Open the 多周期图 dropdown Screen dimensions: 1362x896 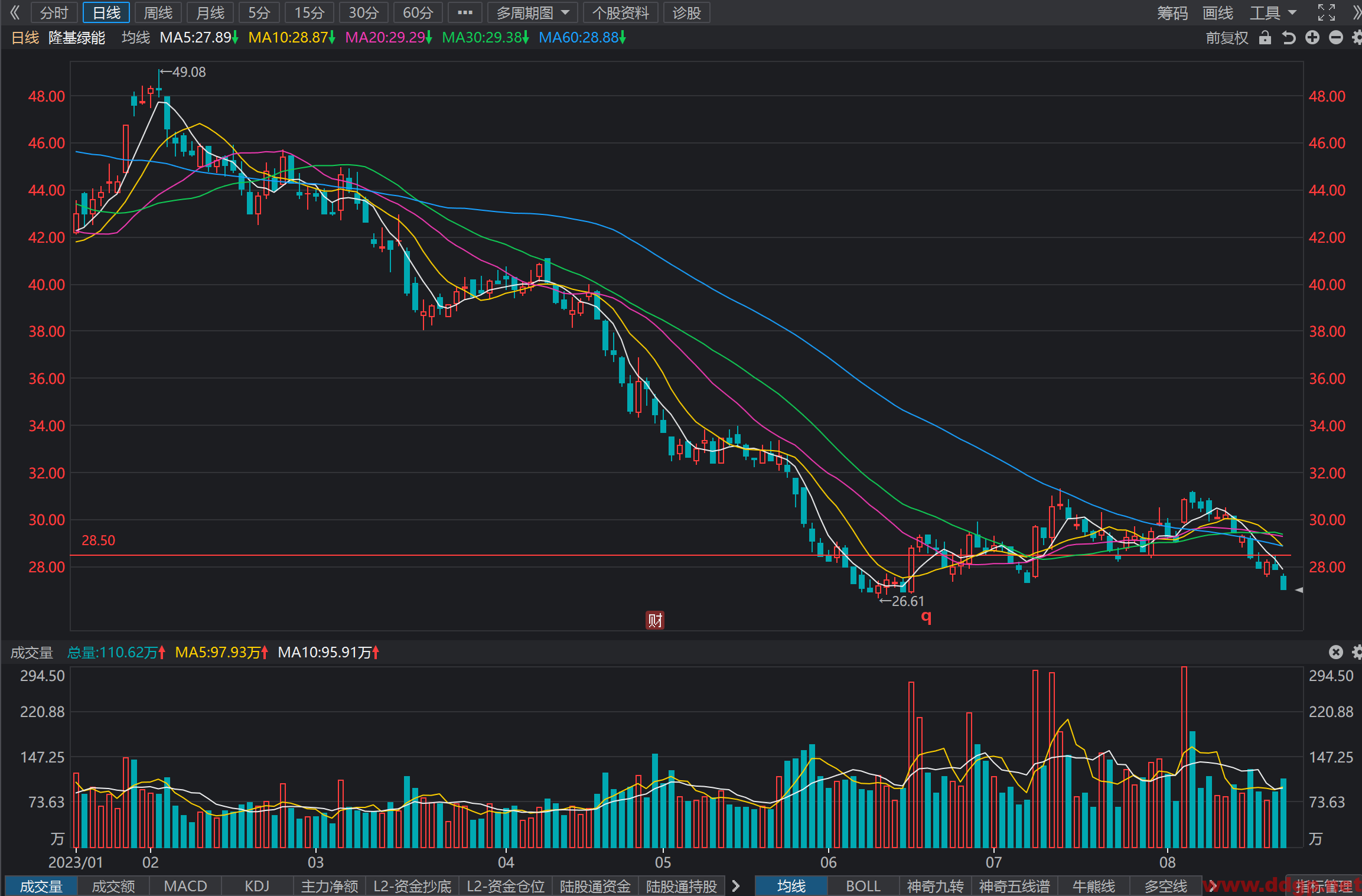pyautogui.click(x=533, y=12)
